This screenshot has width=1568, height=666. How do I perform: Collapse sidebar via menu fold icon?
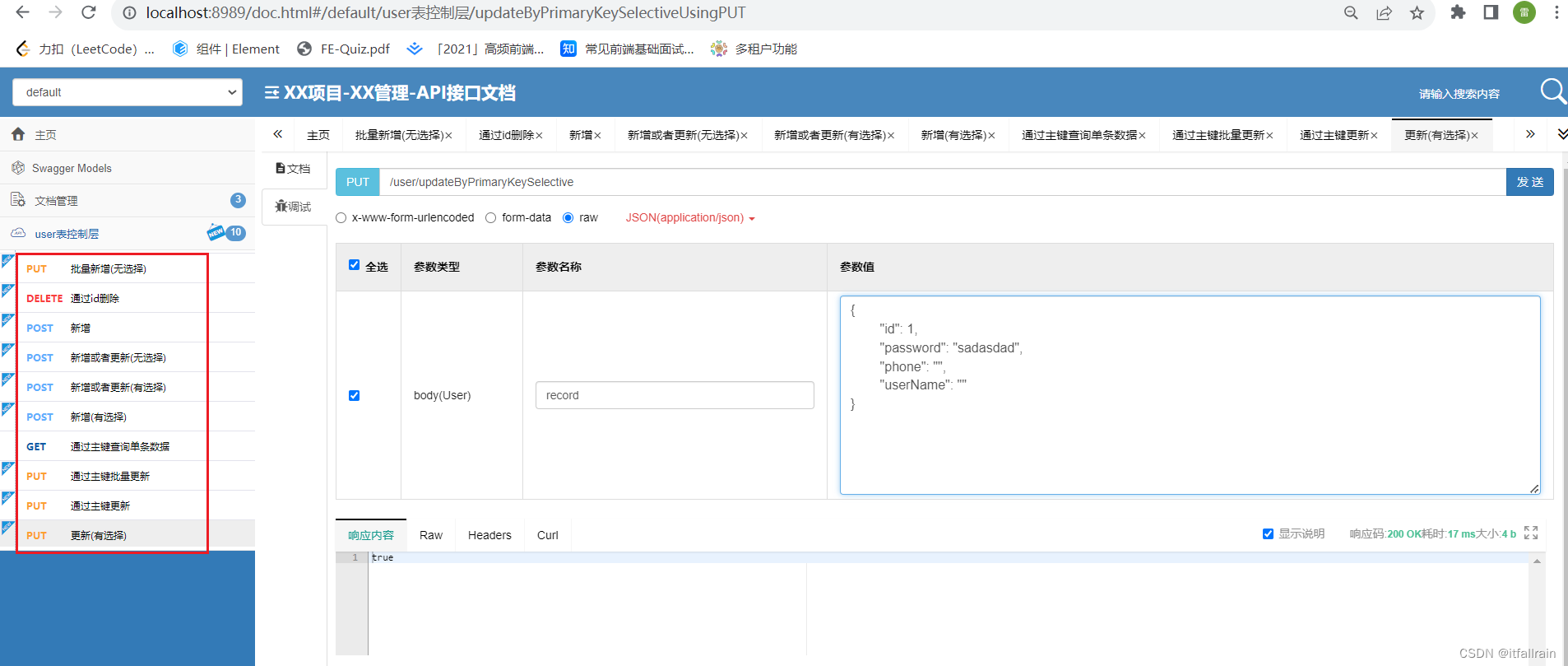coord(271,93)
